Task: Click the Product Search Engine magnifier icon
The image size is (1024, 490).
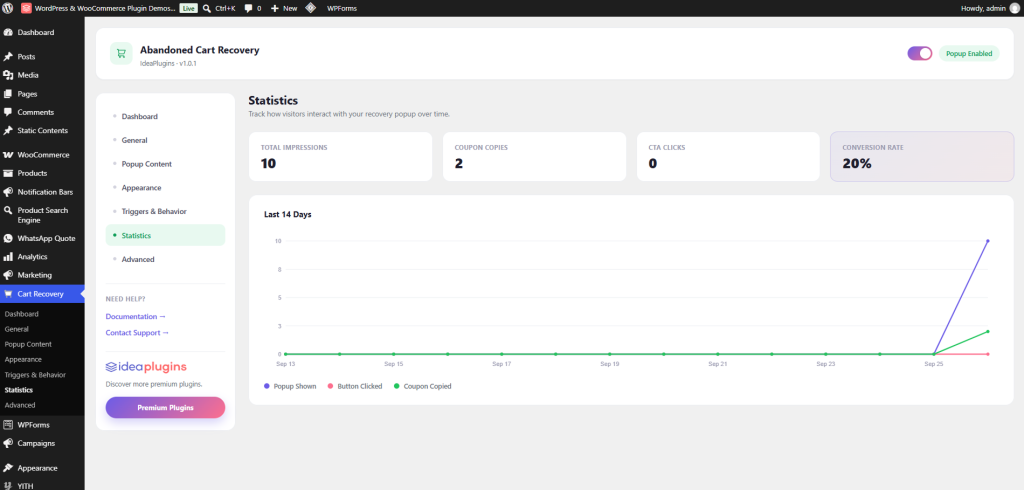Action: 8,210
